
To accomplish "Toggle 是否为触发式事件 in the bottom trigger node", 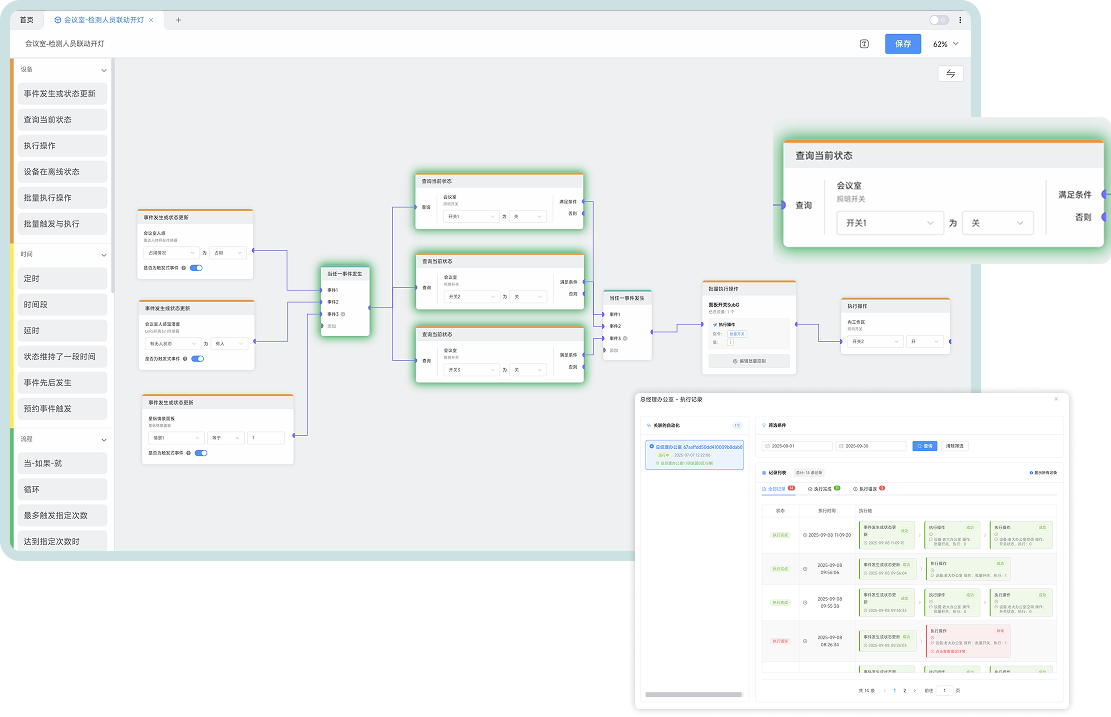I will pyautogui.click(x=201, y=453).
